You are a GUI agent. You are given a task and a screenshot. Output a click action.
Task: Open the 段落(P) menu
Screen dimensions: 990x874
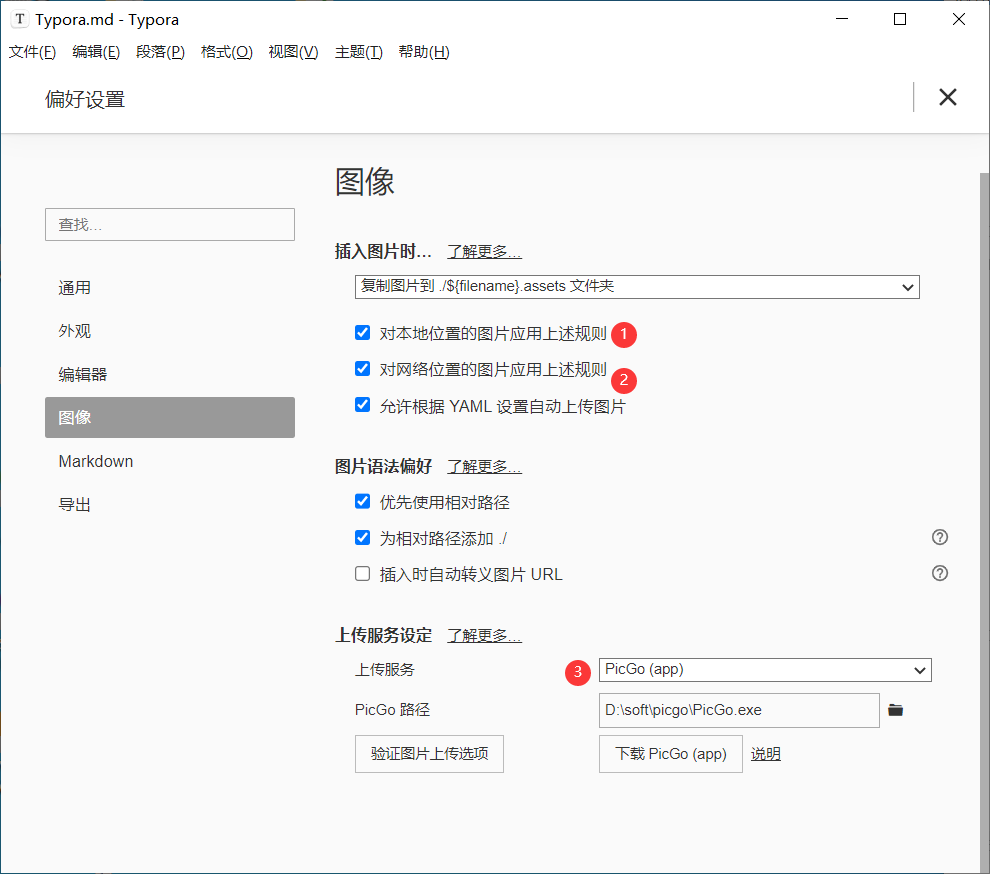coord(160,52)
